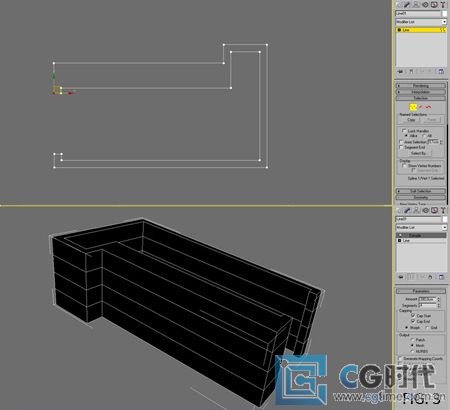Open Create tab in the yellow Line panel
450x410 pixels.
coord(399,4)
